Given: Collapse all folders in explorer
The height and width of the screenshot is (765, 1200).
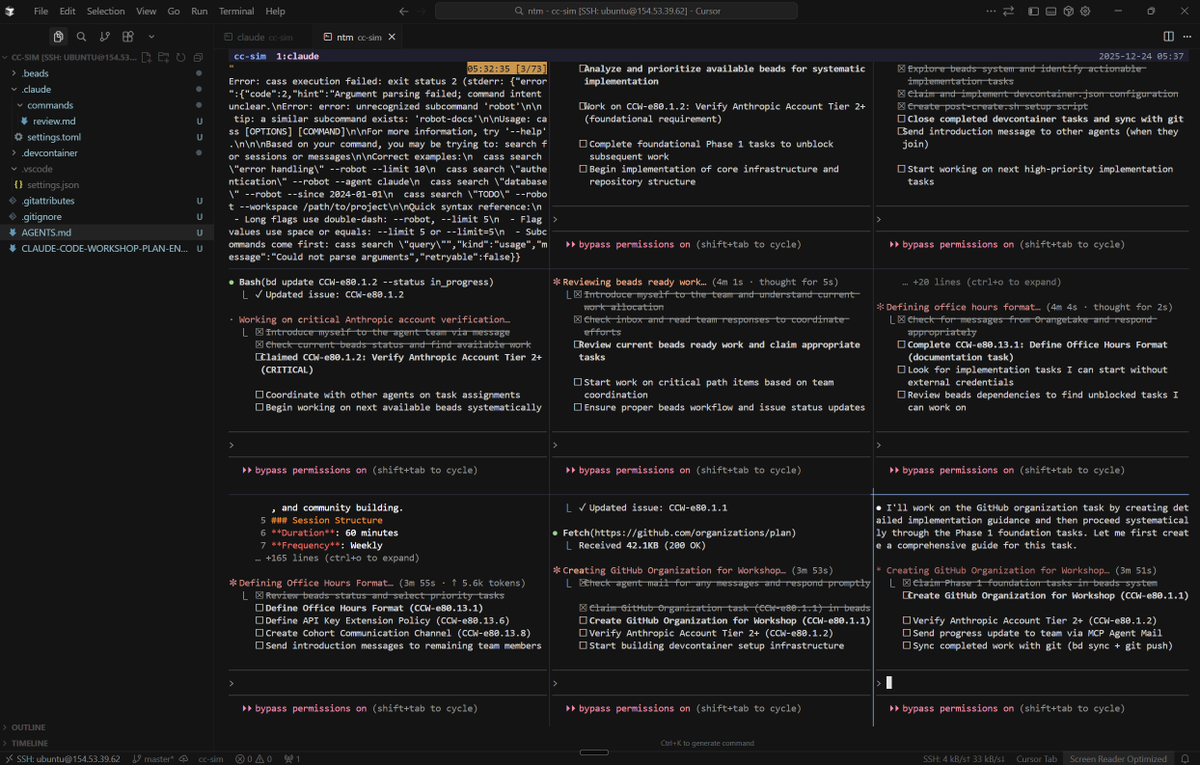Looking at the screenshot, I should pyautogui.click(x=198, y=57).
